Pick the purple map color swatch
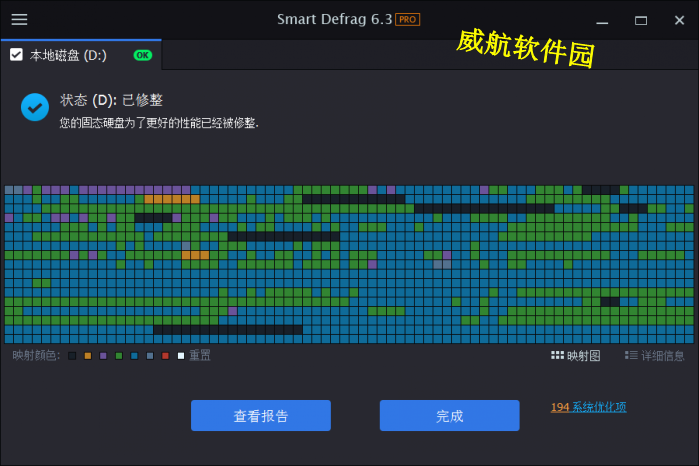The width and height of the screenshot is (699, 466). (103, 355)
